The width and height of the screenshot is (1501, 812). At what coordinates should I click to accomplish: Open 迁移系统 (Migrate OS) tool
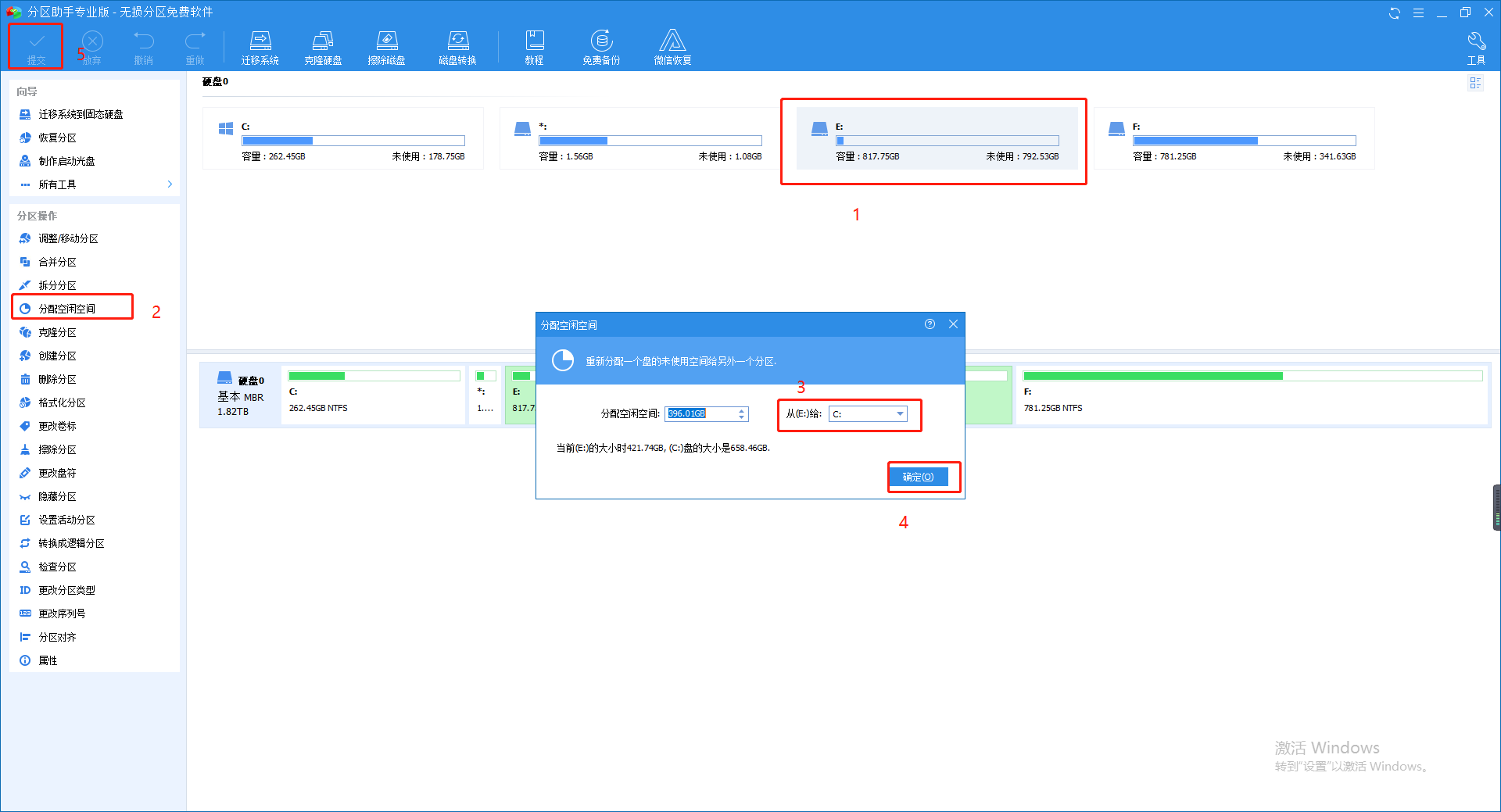click(x=260, y=47)
